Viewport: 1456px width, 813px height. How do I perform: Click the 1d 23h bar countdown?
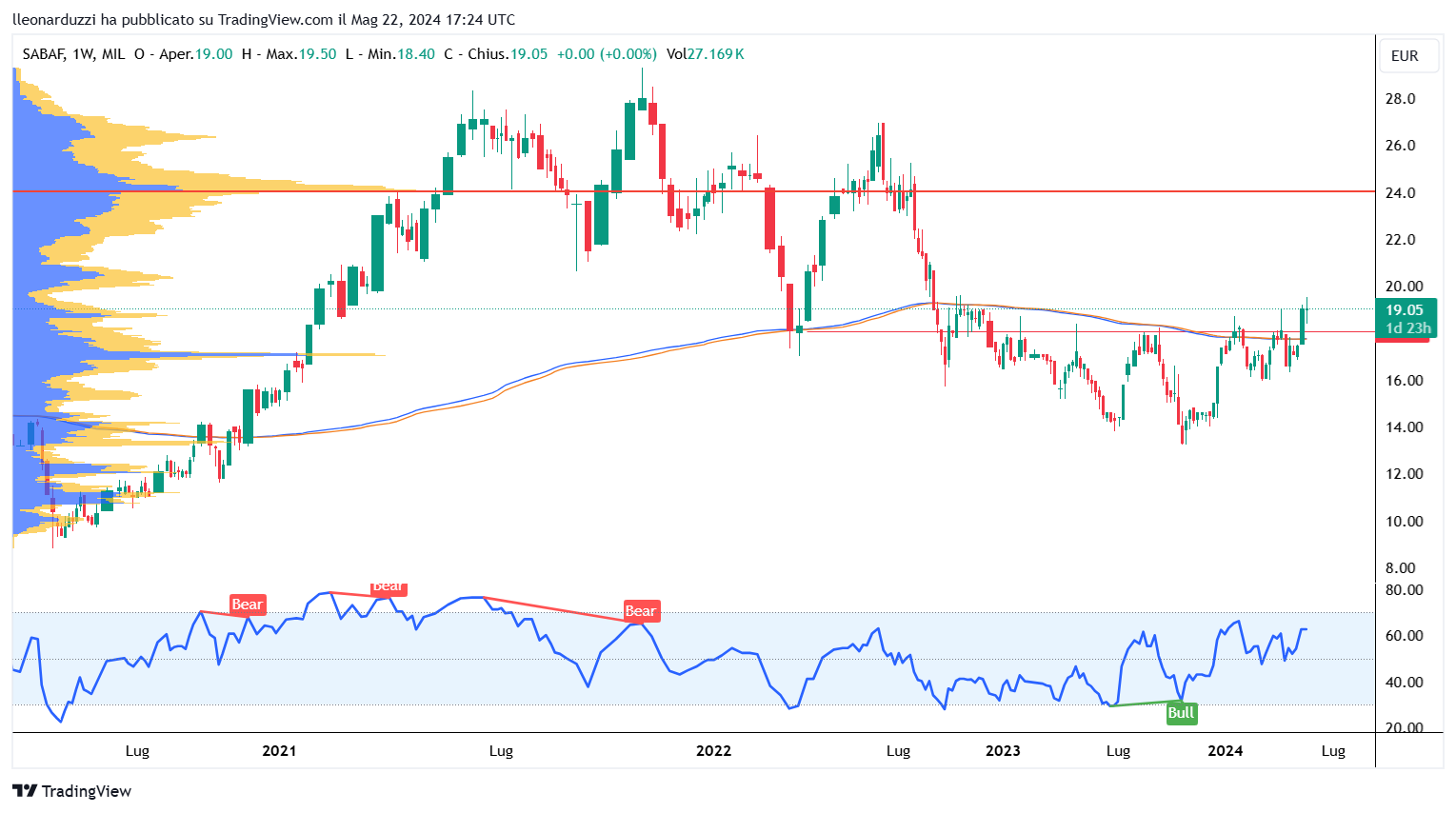click(1407, 328)
